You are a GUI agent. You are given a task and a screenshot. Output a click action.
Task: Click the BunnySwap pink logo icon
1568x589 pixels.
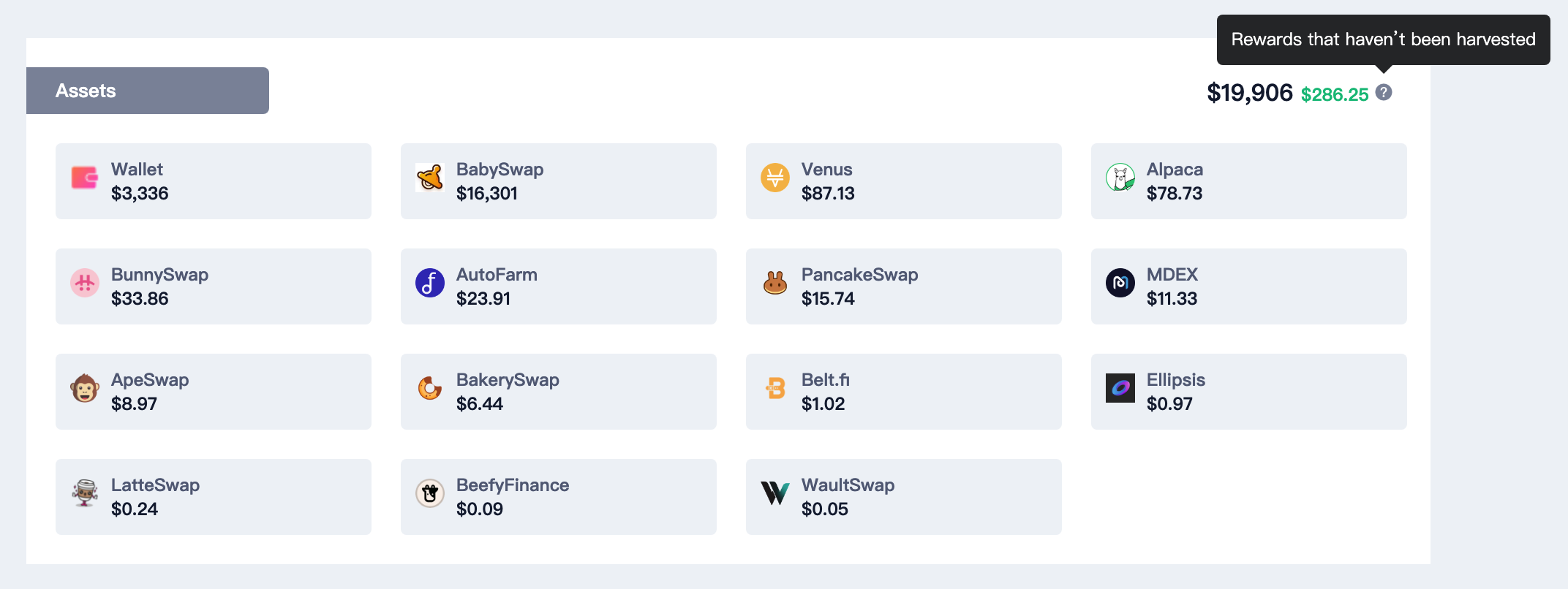85,283
